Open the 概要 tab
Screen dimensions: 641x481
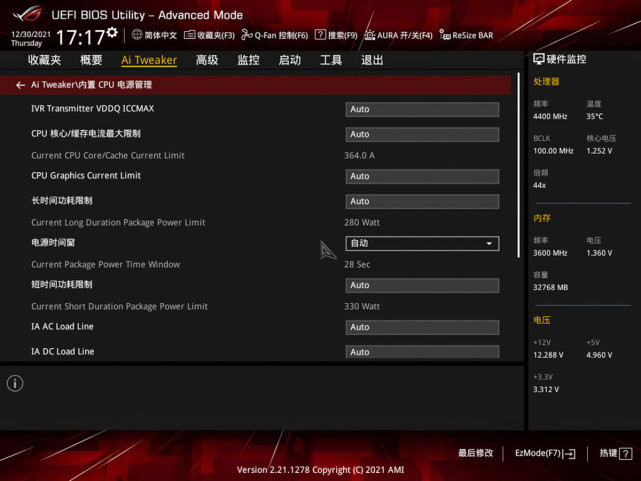pos(91,60)
